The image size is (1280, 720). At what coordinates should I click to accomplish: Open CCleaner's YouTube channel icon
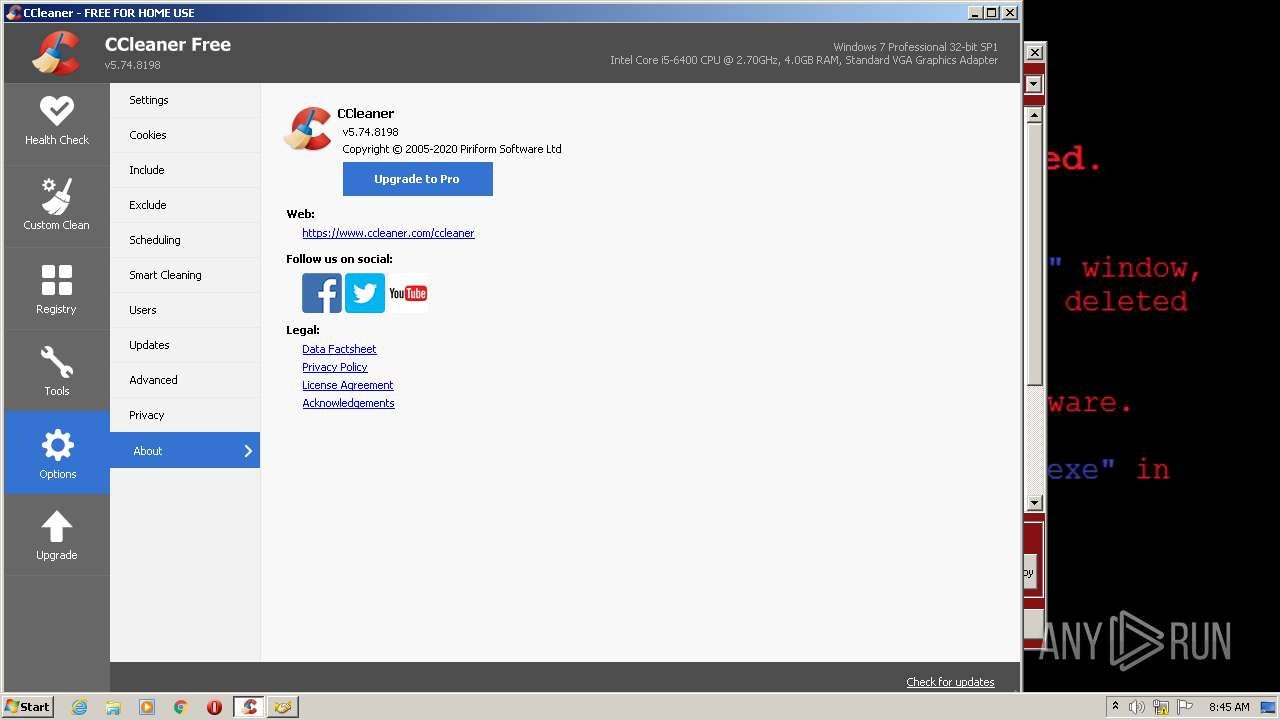[x=408, y=293]
